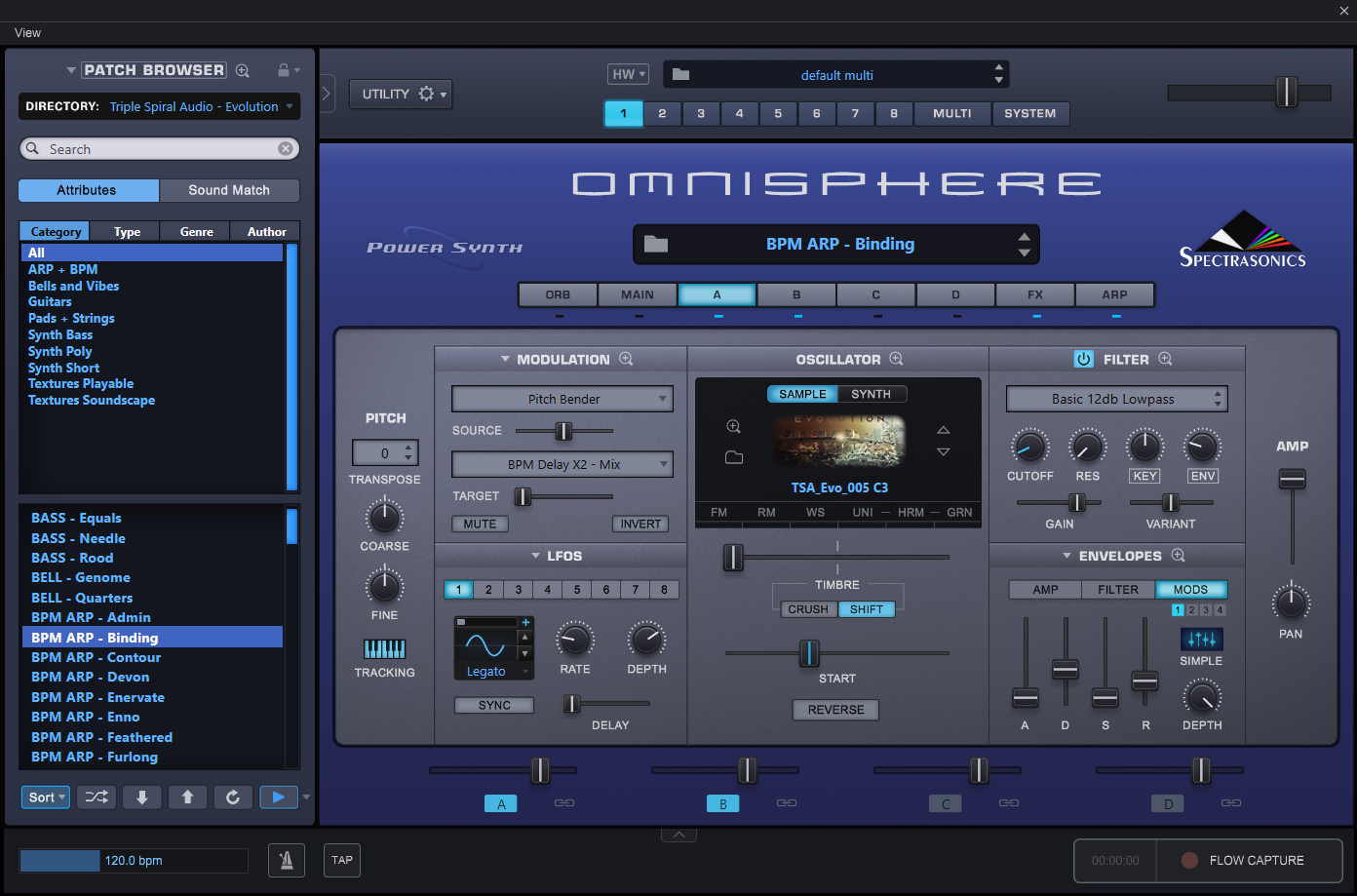Open the Sound Match tab

click(x=229, y=190)
